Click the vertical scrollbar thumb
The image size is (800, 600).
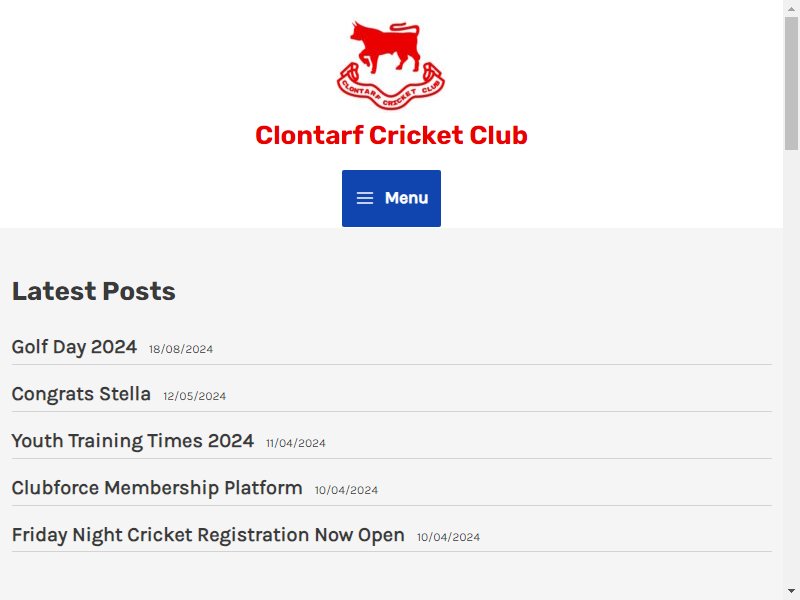[791, 83]
